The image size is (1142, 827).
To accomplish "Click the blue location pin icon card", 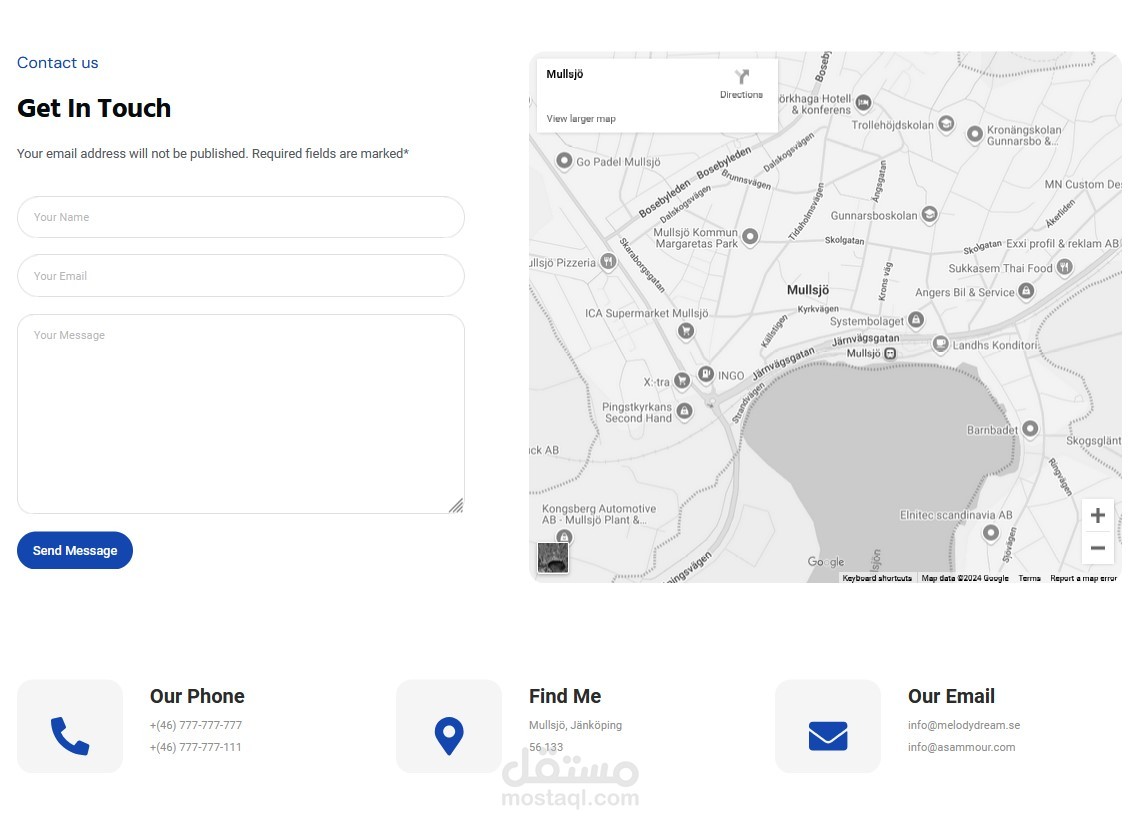I will coord(449,726).
